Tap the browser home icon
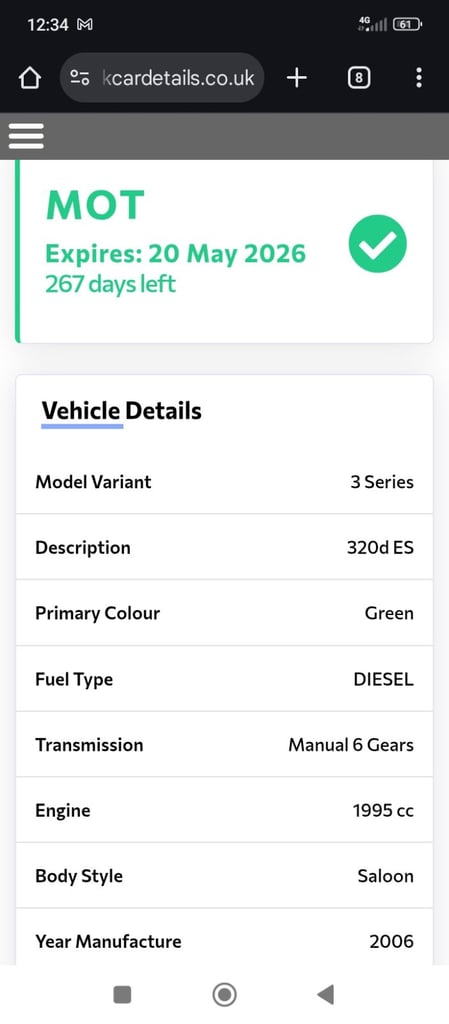Viewport: 449px width, 1024px height. point(29,78)
